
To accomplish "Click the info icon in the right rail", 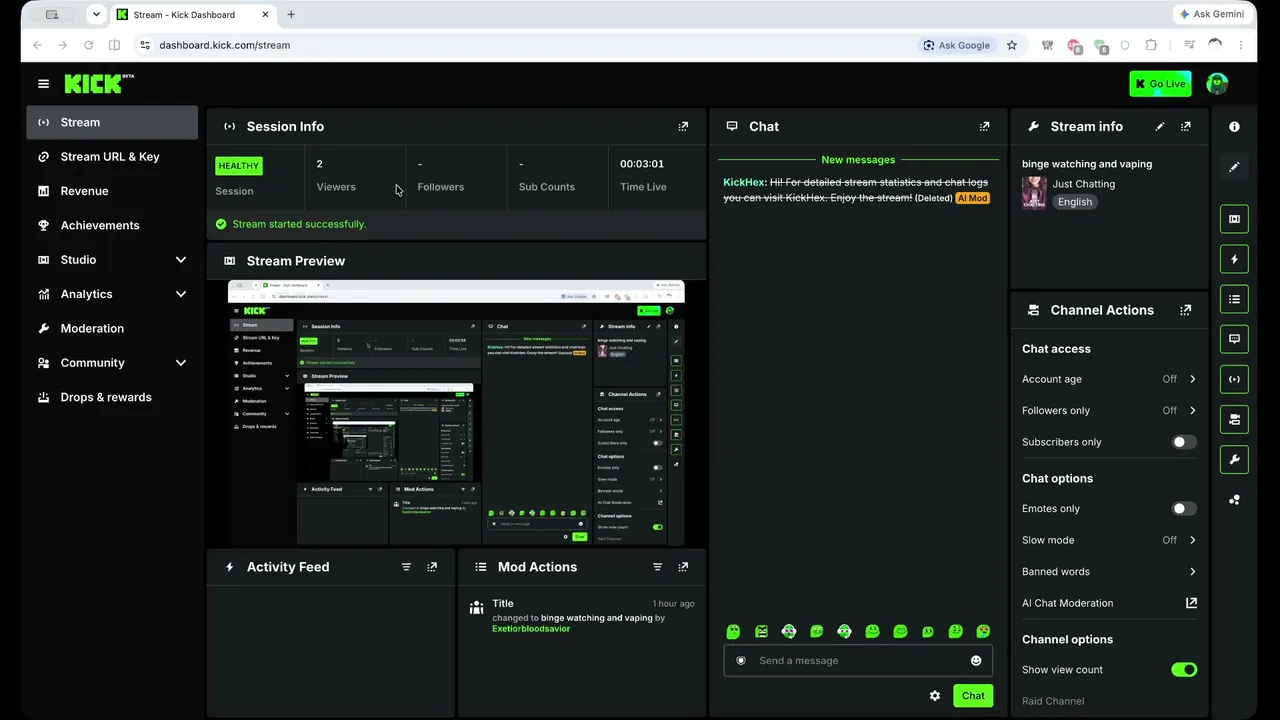I will click(1234, 127).
